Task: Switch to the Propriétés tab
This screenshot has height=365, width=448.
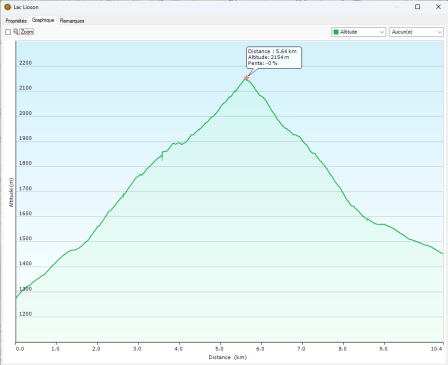Action: point(16,21)
